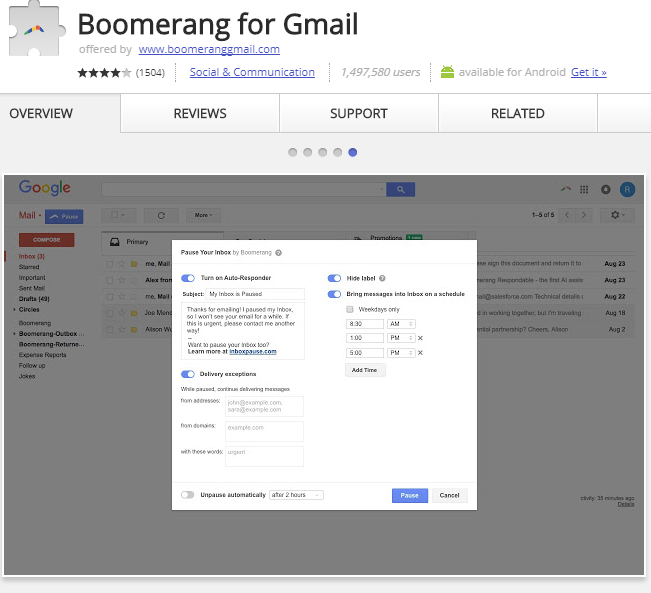Toggle the Hide label switch
Image resolution: width=651 pixels, height=593 pixels.
[334, 278]
